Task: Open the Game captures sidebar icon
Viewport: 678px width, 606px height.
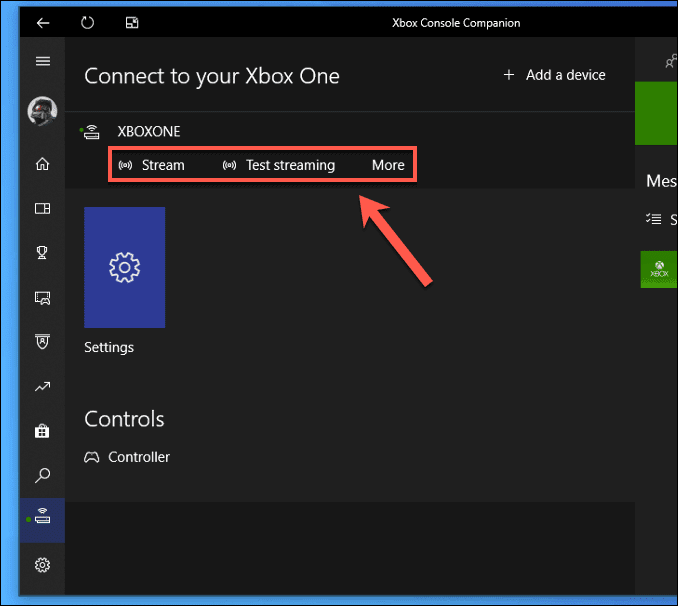Action: pyautogui.click(x=42, y=298)
